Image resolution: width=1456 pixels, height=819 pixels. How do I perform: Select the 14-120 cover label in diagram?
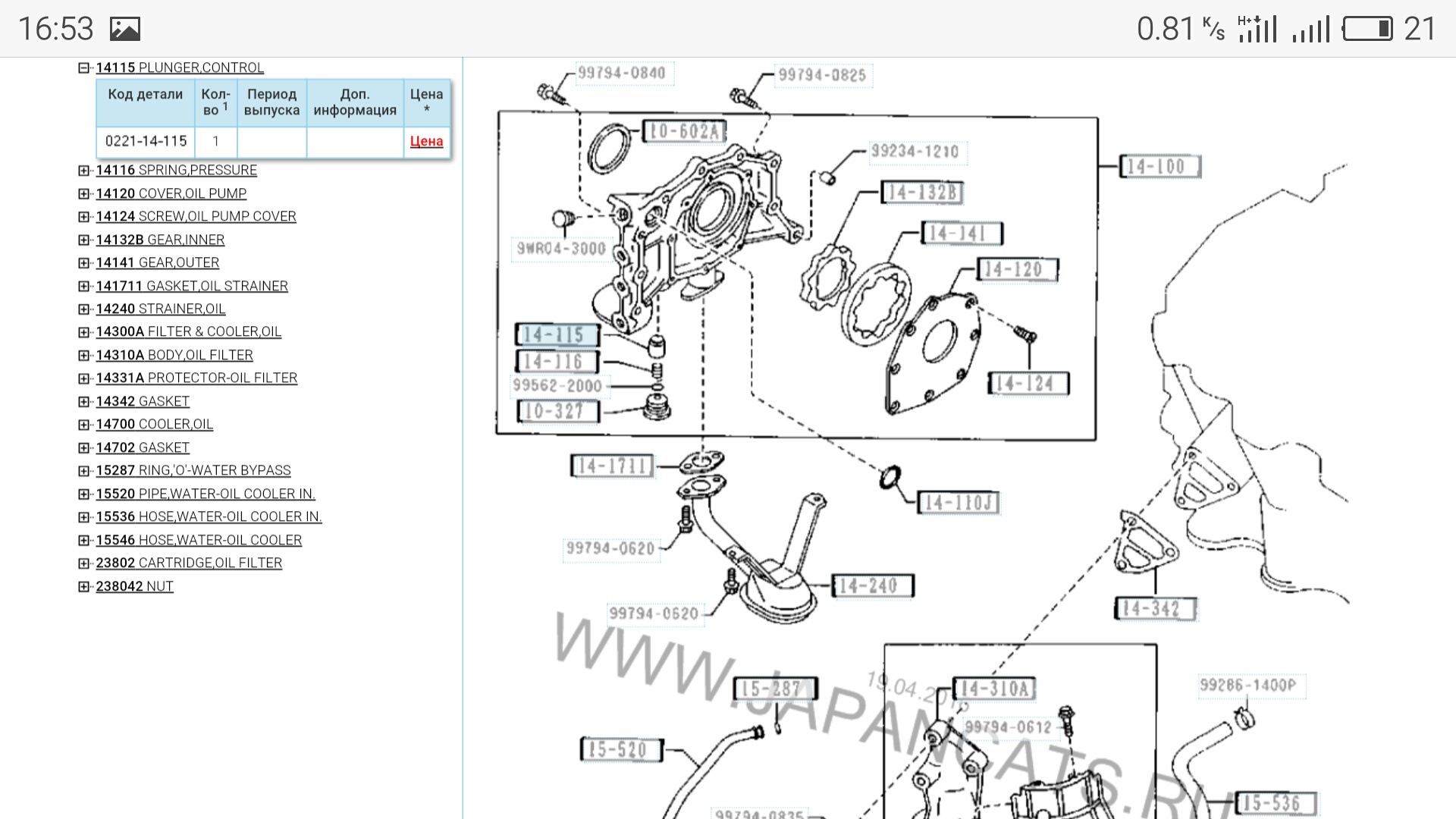click(1016, 269)
